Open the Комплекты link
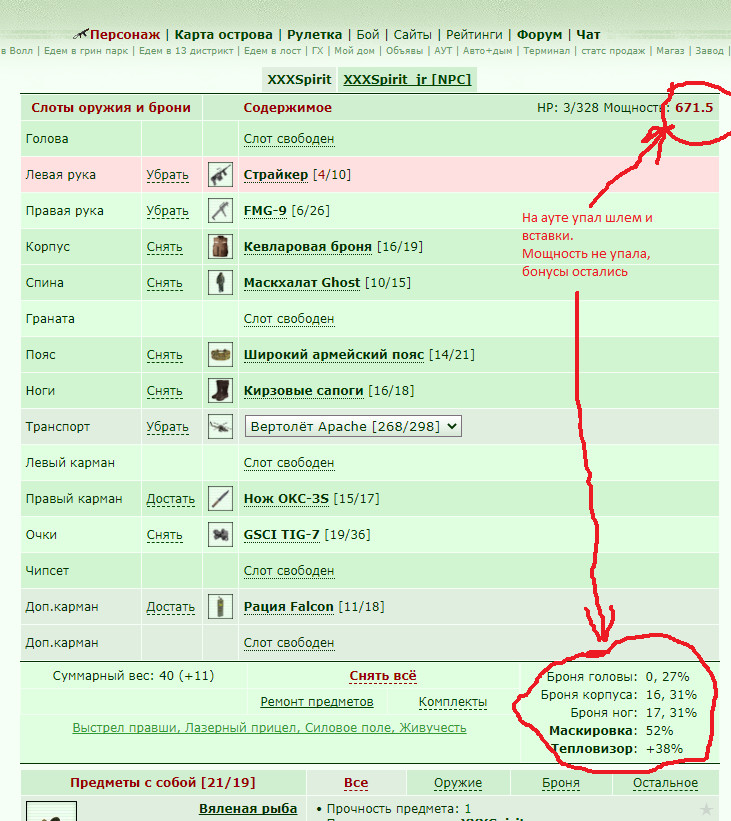The height and width of the screenshot is (821, 731). pyautogui.click(x=453, y=702)
